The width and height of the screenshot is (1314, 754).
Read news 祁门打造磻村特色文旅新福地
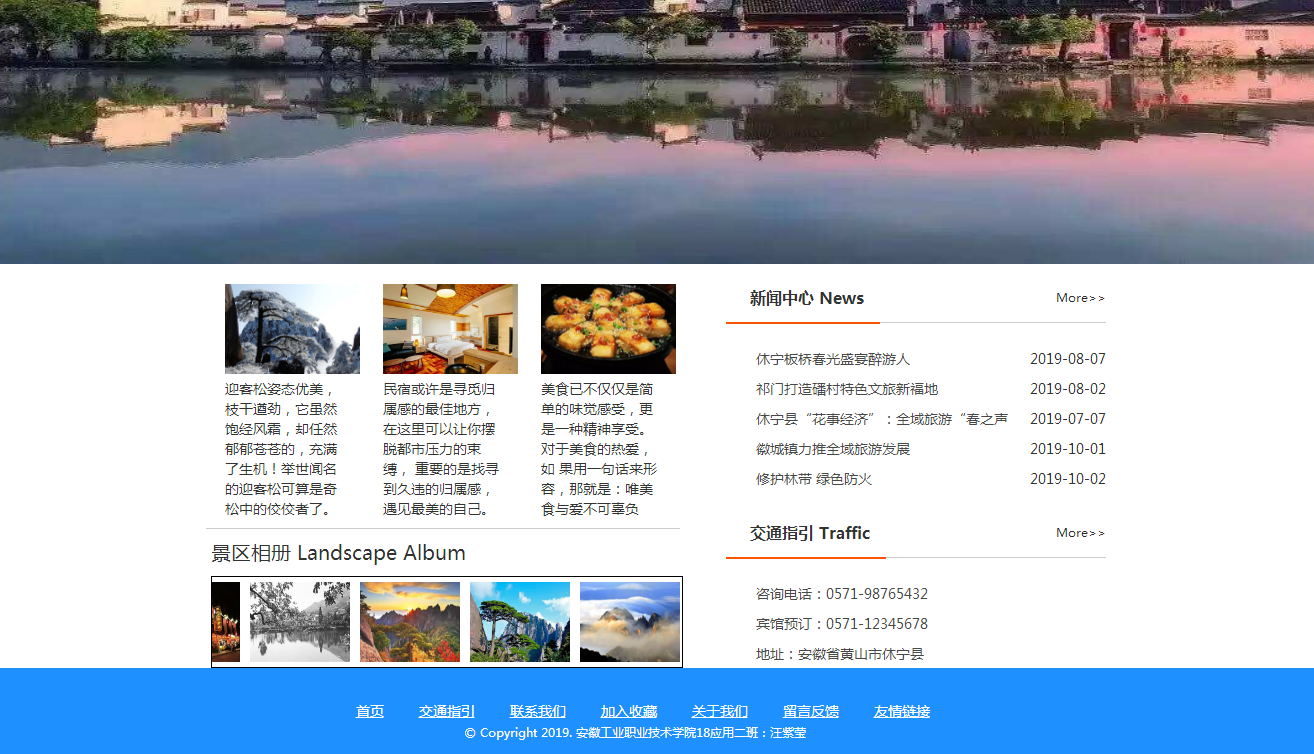(847, 389)
